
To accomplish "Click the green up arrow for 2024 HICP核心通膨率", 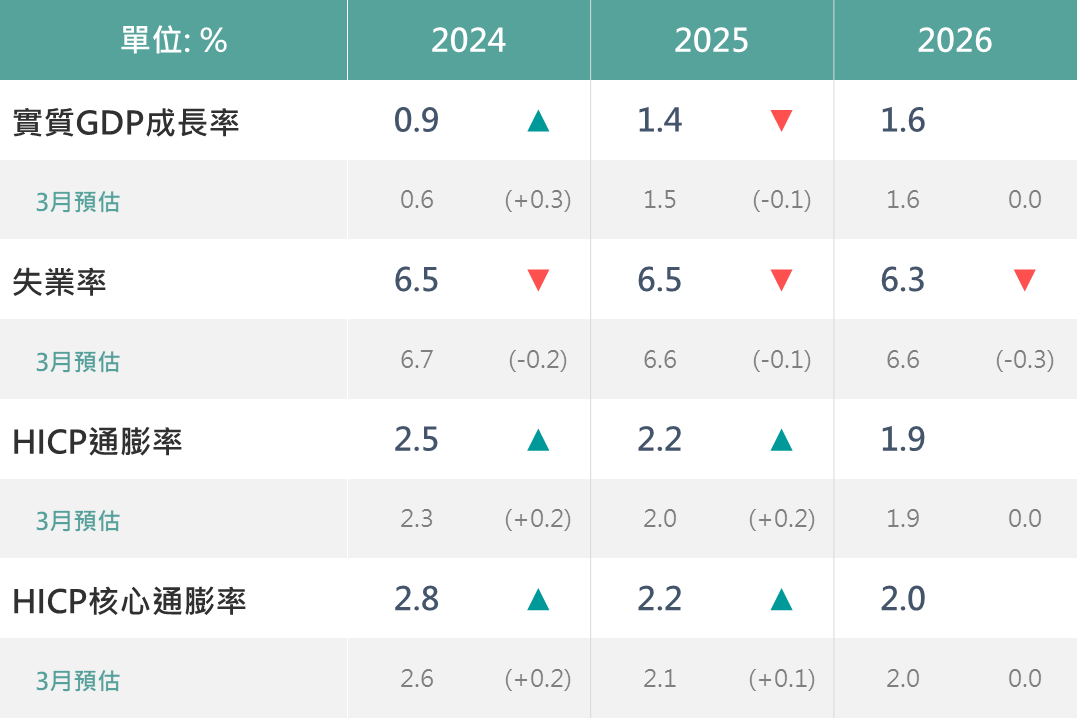I will [538, 599].
